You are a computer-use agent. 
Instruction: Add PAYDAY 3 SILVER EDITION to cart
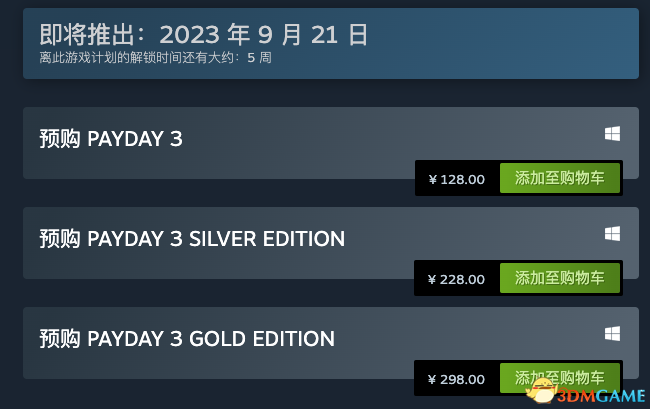[559, 279]
